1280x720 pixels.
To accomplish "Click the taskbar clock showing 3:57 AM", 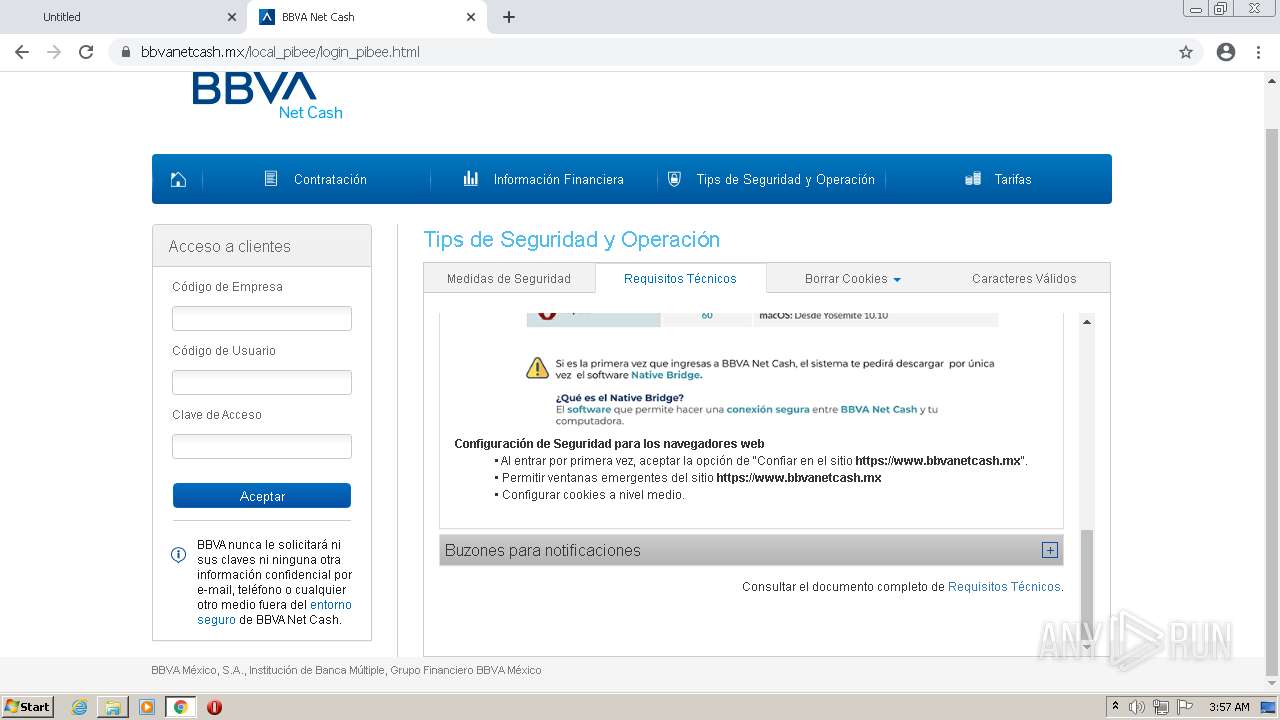I will click(x=1229, y=707).
